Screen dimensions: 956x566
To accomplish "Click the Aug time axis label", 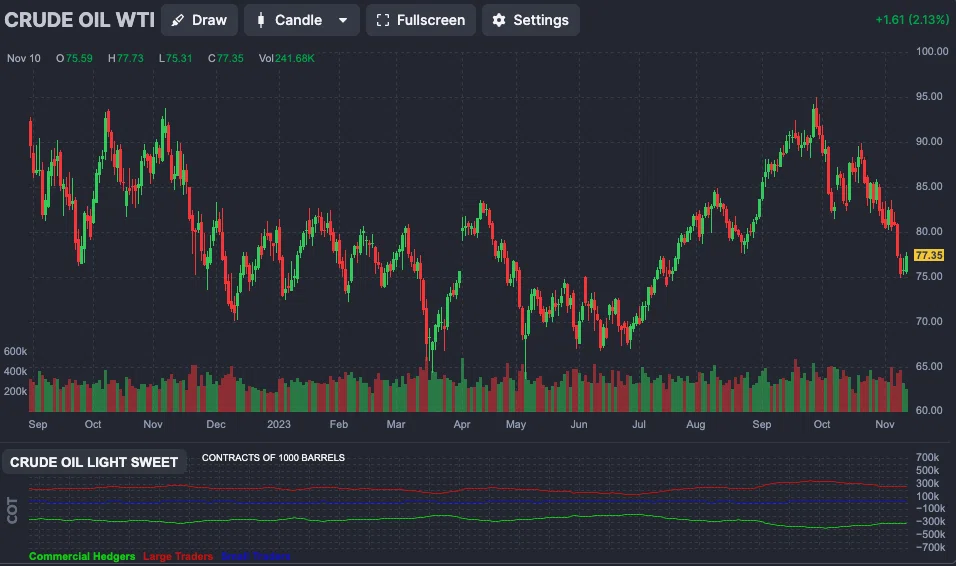I will (696, 424).
